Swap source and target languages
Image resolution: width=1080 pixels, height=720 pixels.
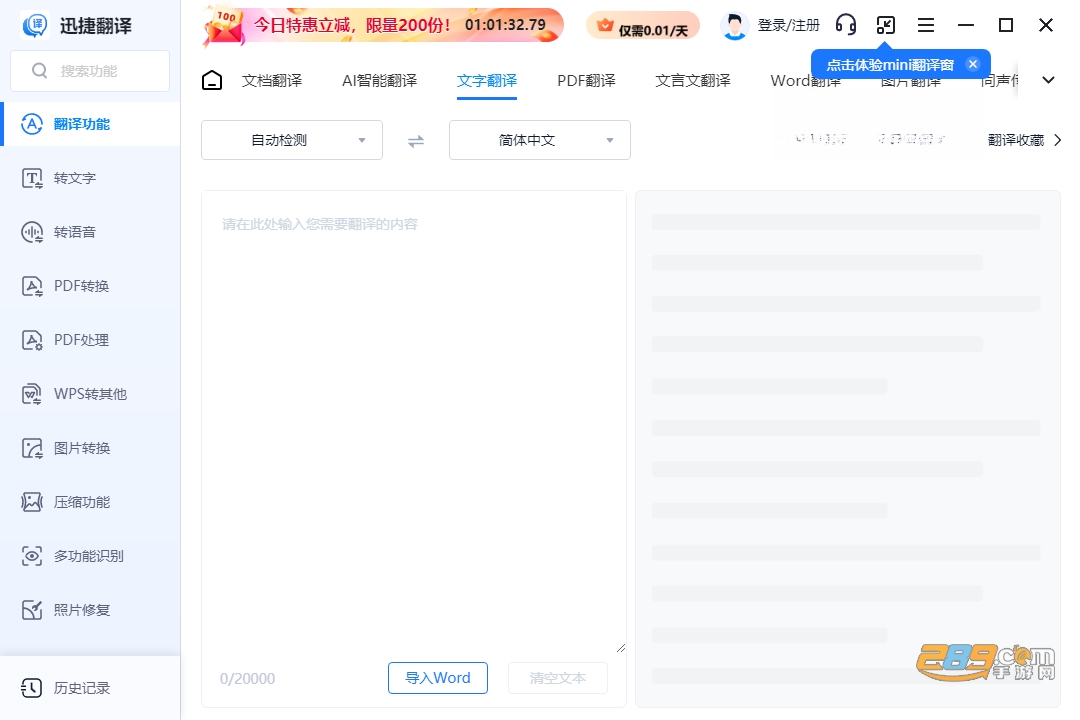415,141
